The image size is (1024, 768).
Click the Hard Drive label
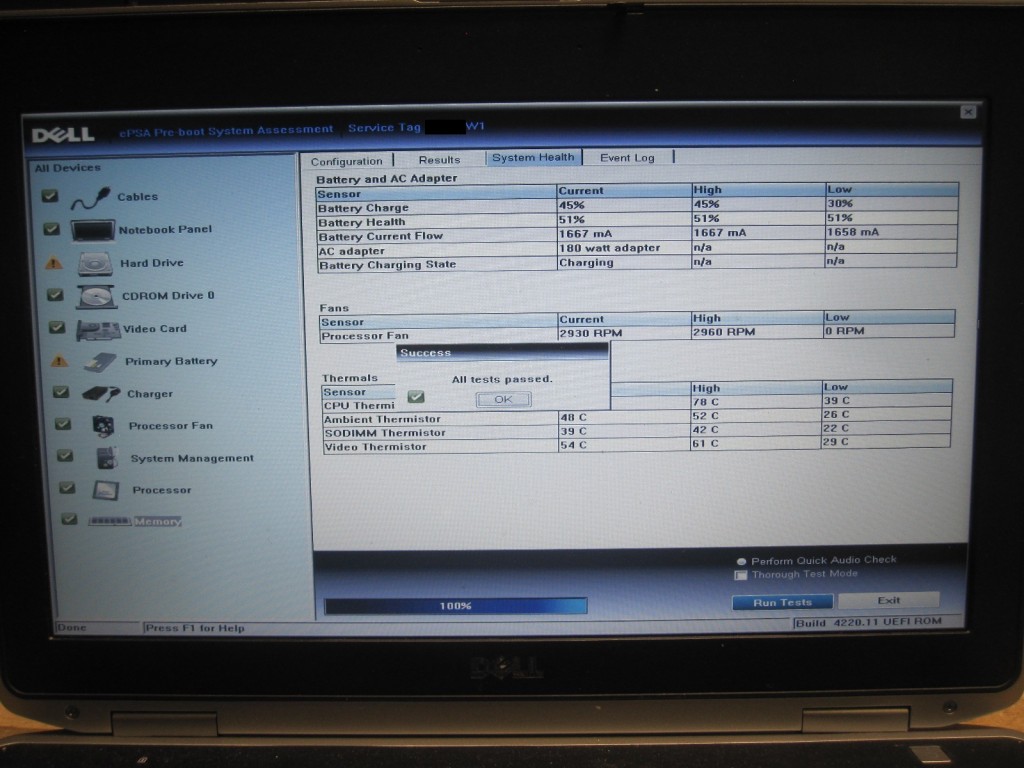click(x=152, y=263)
